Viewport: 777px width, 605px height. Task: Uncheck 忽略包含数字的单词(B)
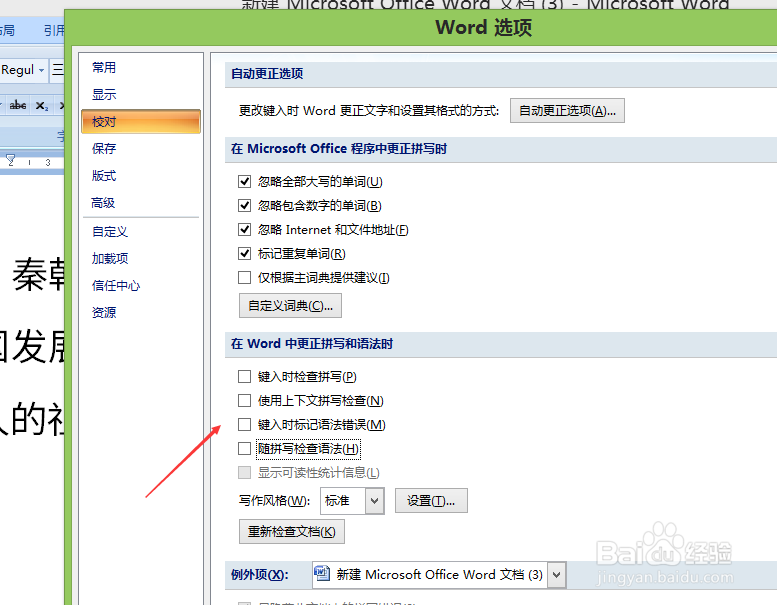pyautogui.click(x=244, y=205)
